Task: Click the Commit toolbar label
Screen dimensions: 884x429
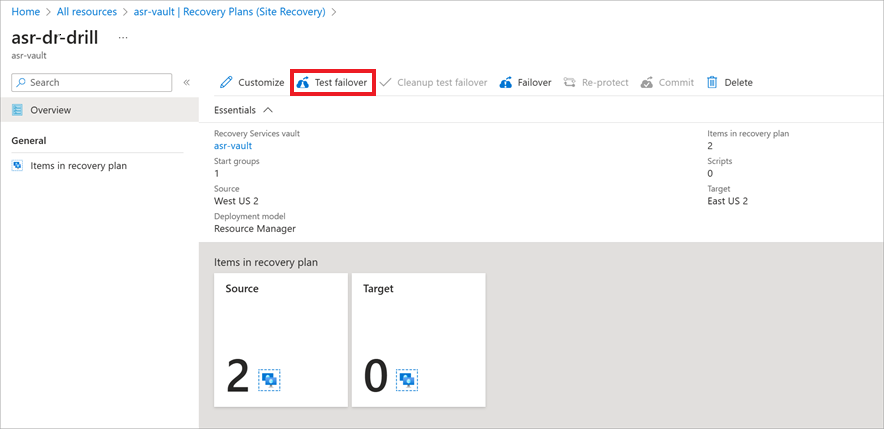Action: (x=677, y=83)
